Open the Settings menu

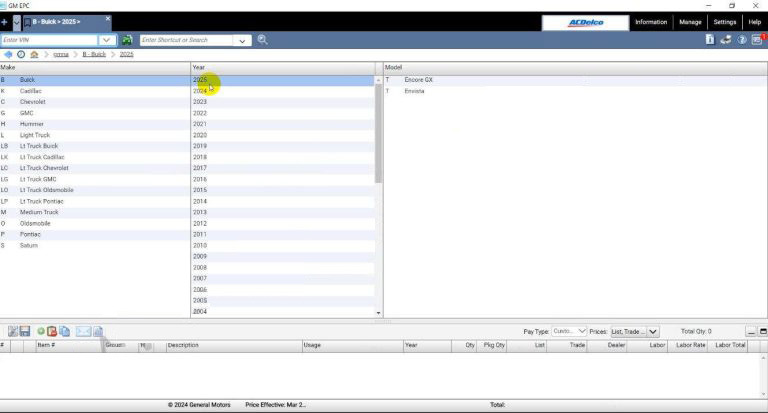coord(725,22)
